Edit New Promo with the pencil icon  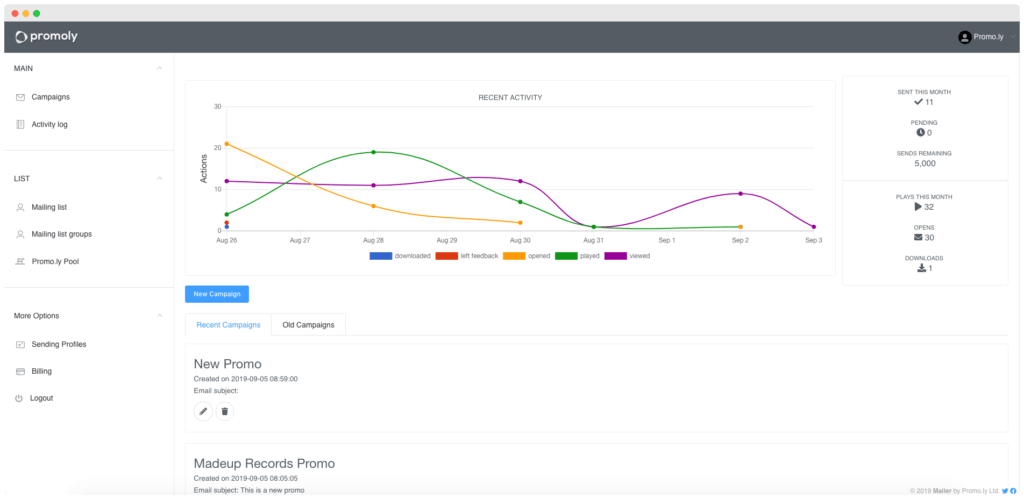pos(203,411)
